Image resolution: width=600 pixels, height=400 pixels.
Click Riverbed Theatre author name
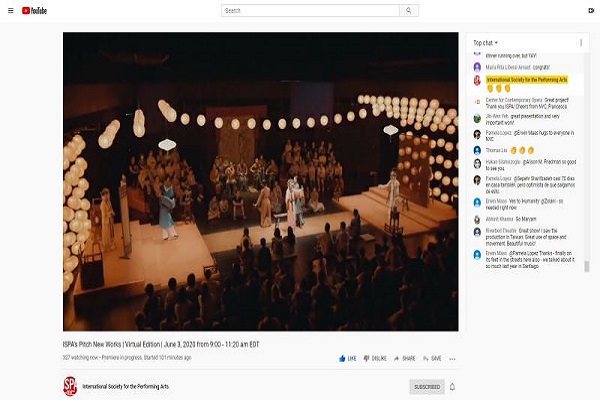501,230
